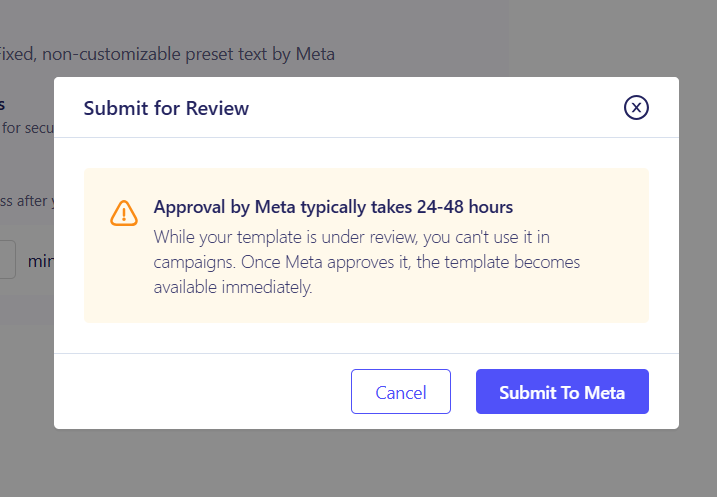717x497 pixels.
Task: Click the '24-48 hours' text in heading
Action: tap(465, 207)
